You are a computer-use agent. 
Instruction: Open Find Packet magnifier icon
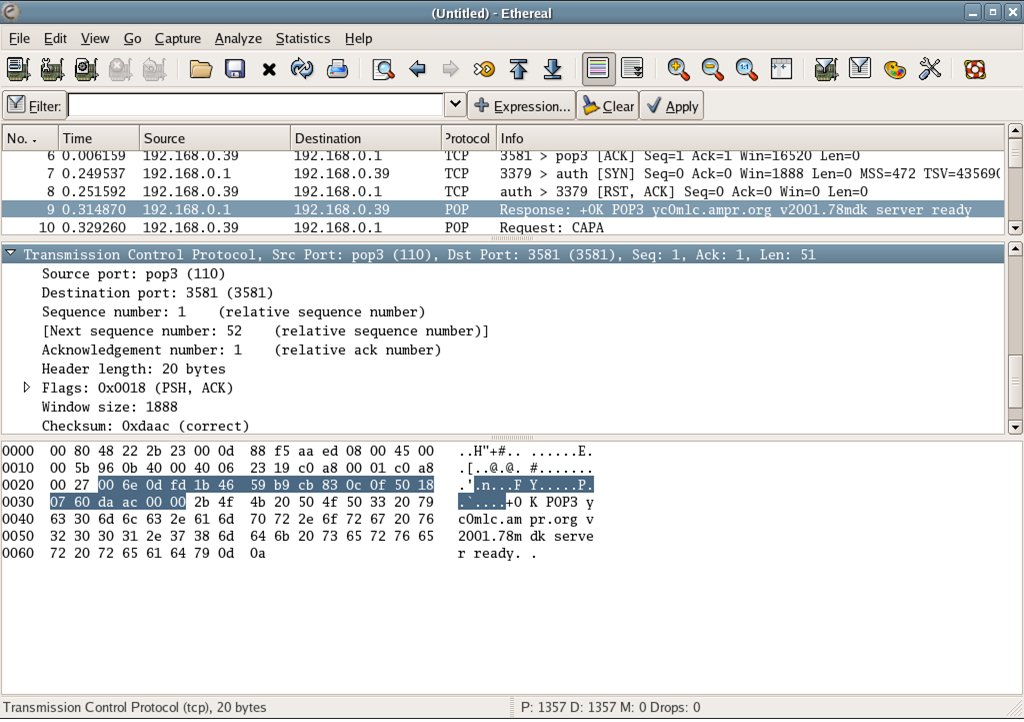[x=382, y=69]
